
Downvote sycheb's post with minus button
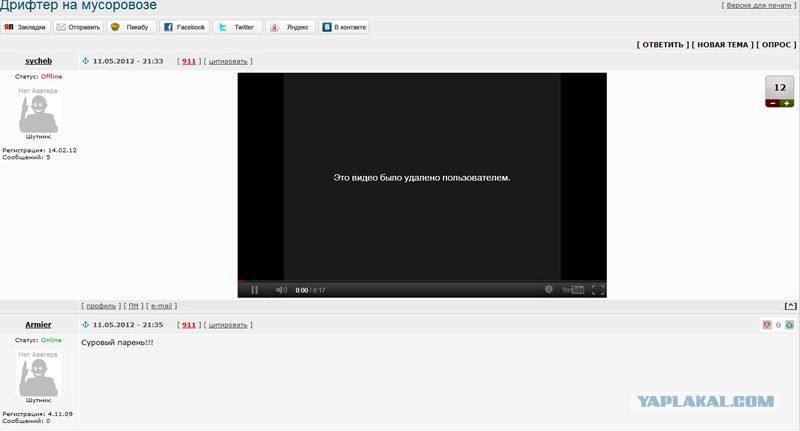tap(772, 103)
